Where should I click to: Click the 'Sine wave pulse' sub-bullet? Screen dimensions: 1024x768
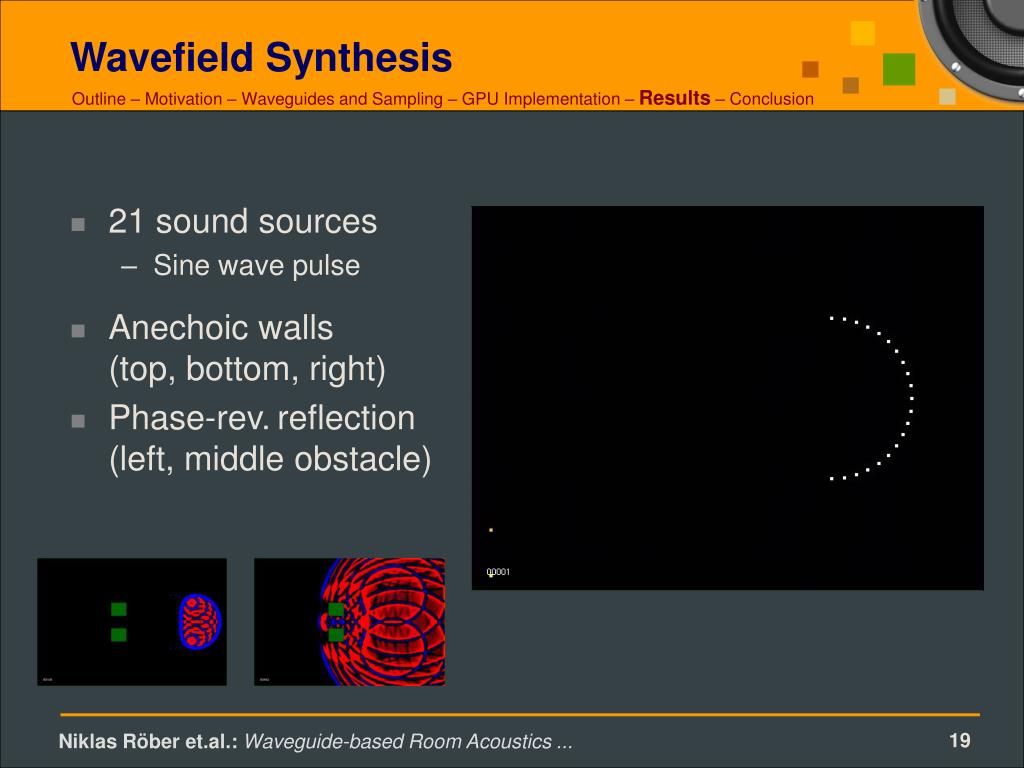coord(257,266)
